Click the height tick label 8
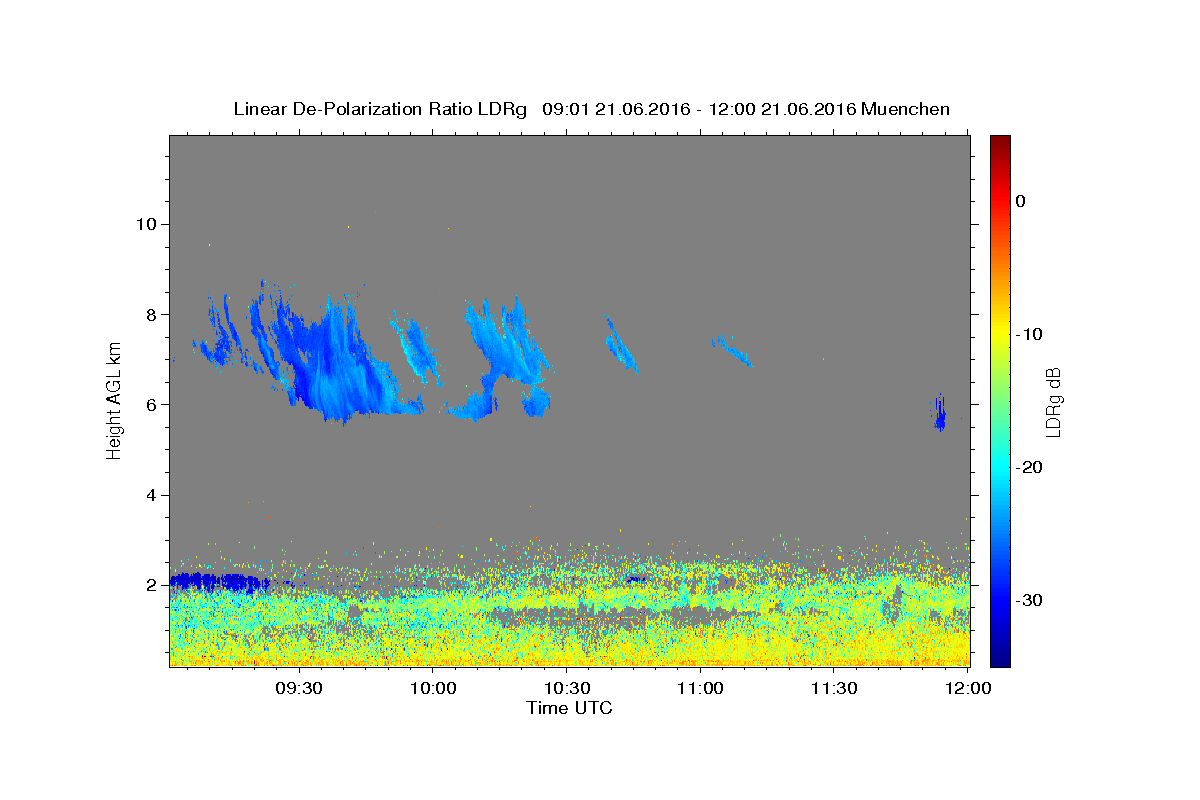 coord(150,314)
